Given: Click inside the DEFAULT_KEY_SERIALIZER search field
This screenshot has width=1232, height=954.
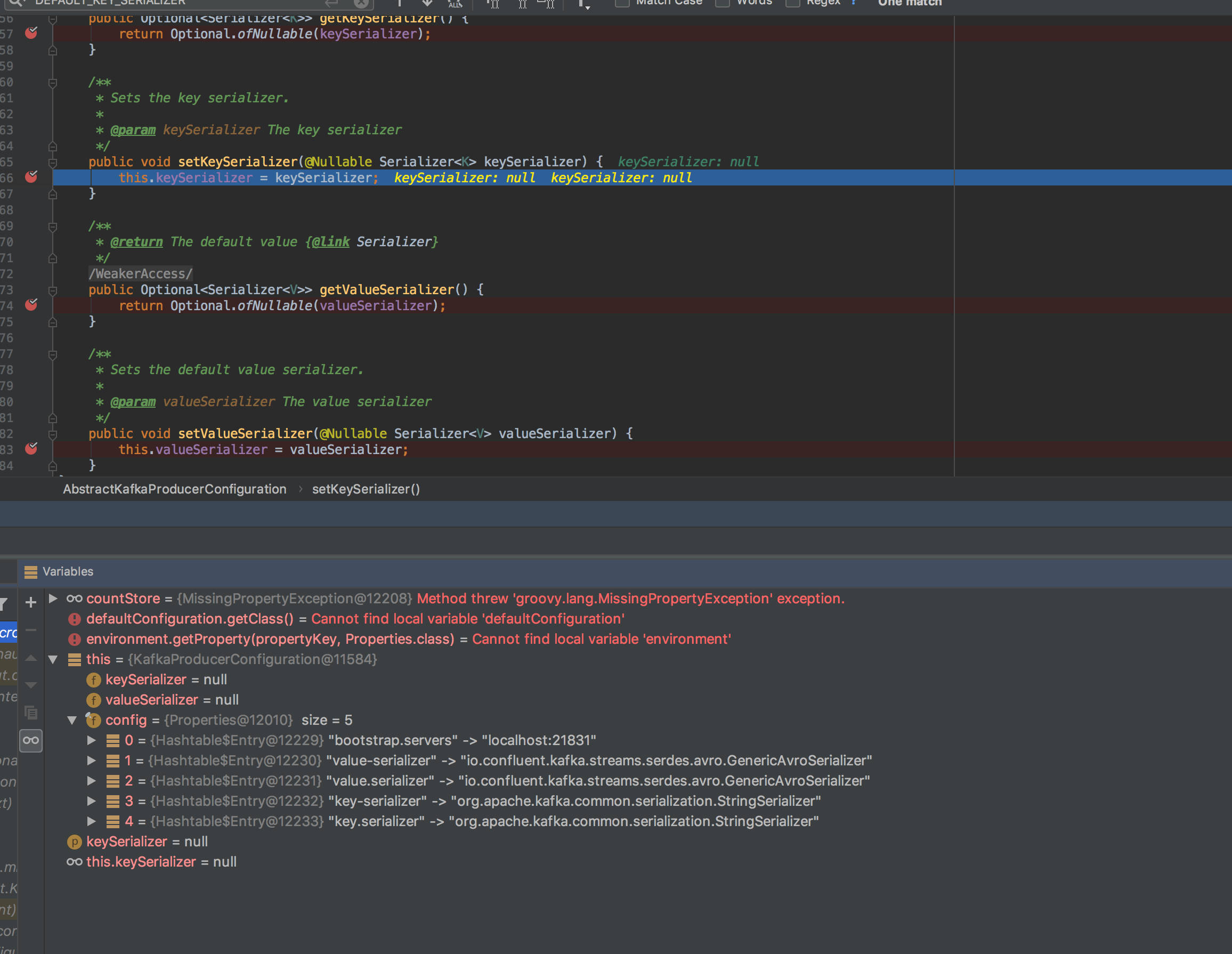Looking at the screenshot, I should coord(198,3).
